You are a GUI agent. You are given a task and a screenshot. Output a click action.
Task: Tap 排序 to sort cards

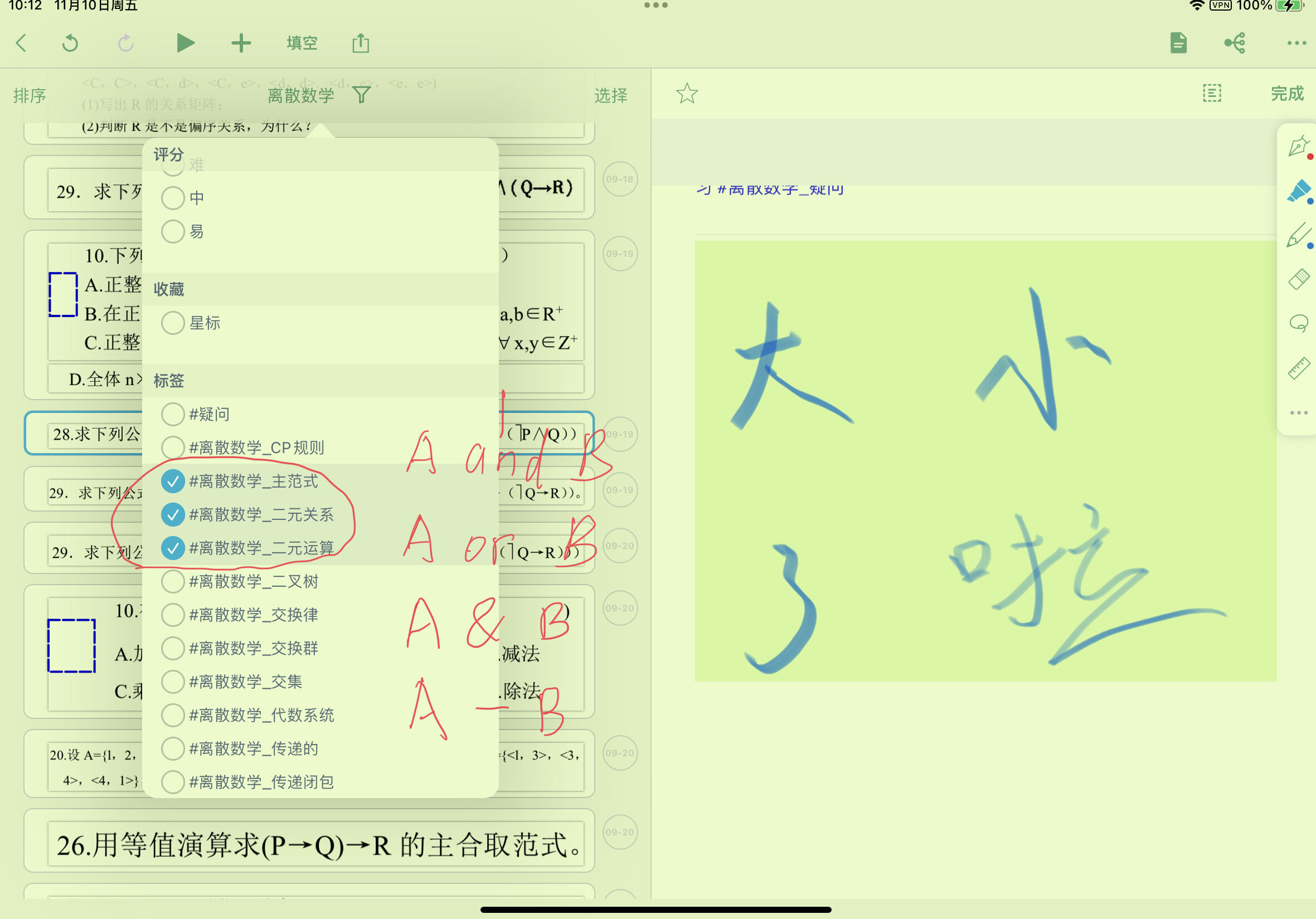click(x=30, y=95)
